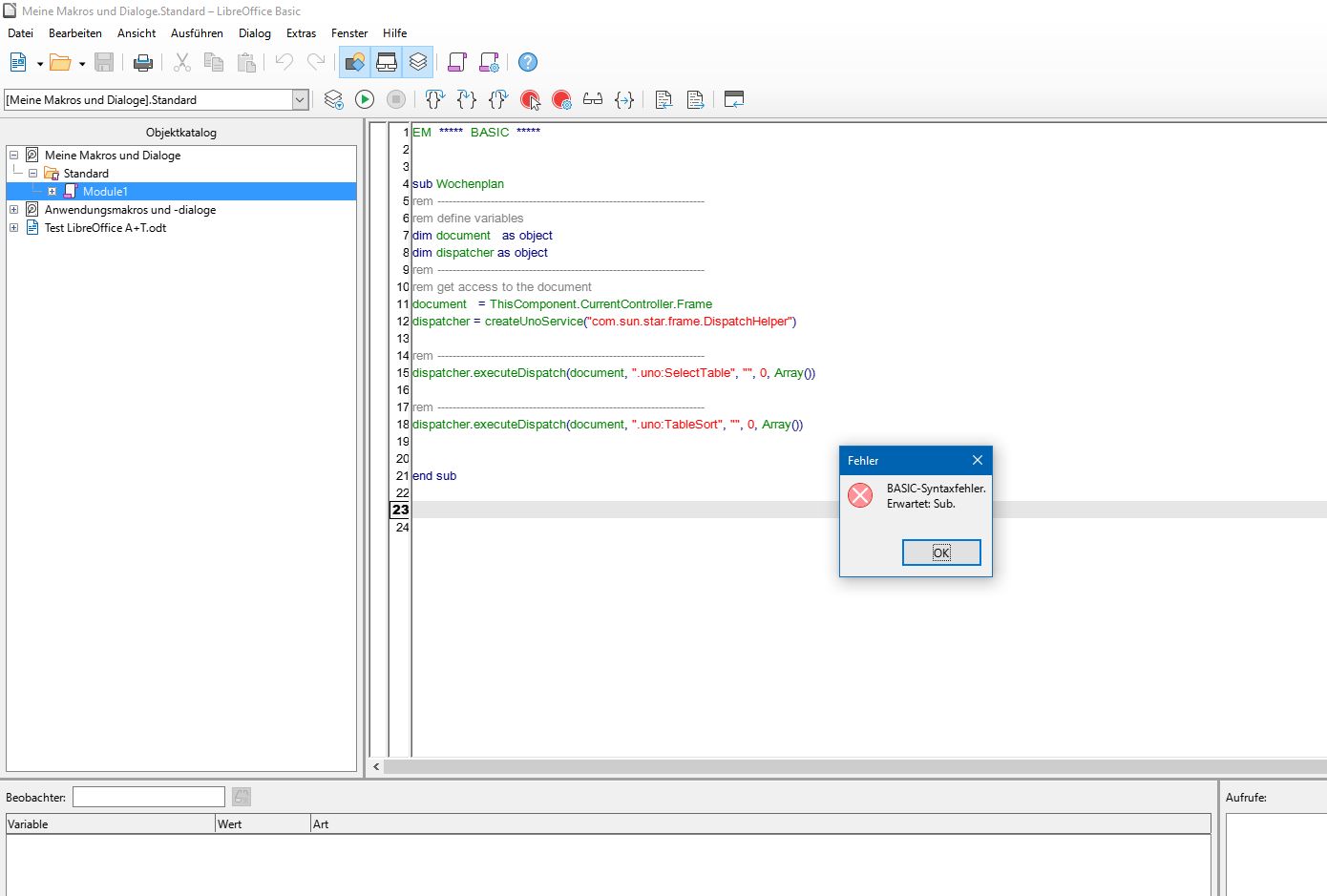Image resolution: width=1327 pixels, height=896 pixels.
Task: Click the Import Dialog window icon
Action: click(734, 99)
